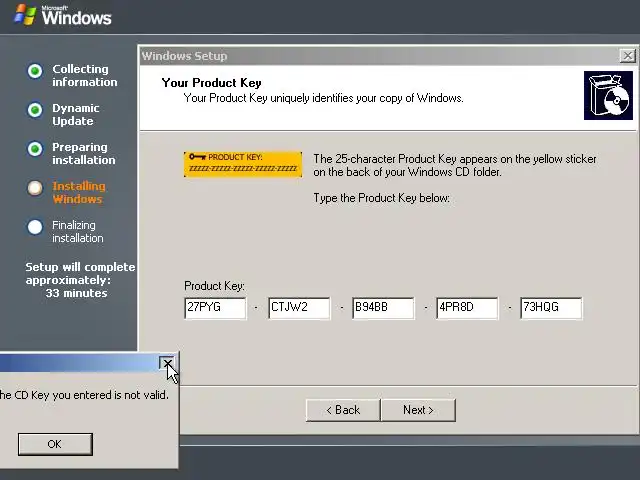Click the Dynamic Update step indicator

[x=35, y=110]
